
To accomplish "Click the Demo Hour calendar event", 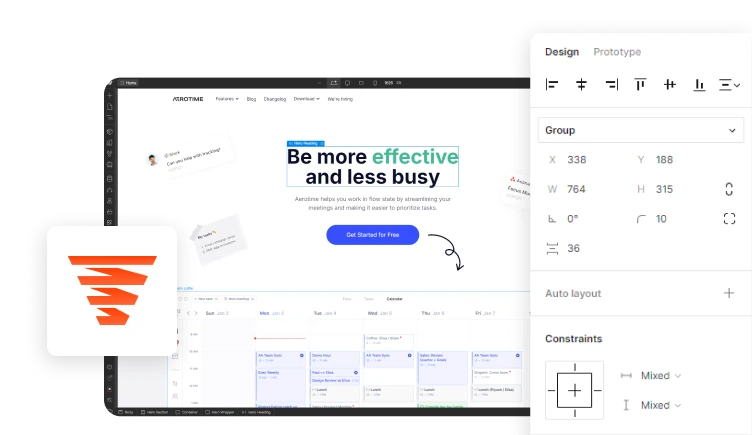I will point(334,359).
